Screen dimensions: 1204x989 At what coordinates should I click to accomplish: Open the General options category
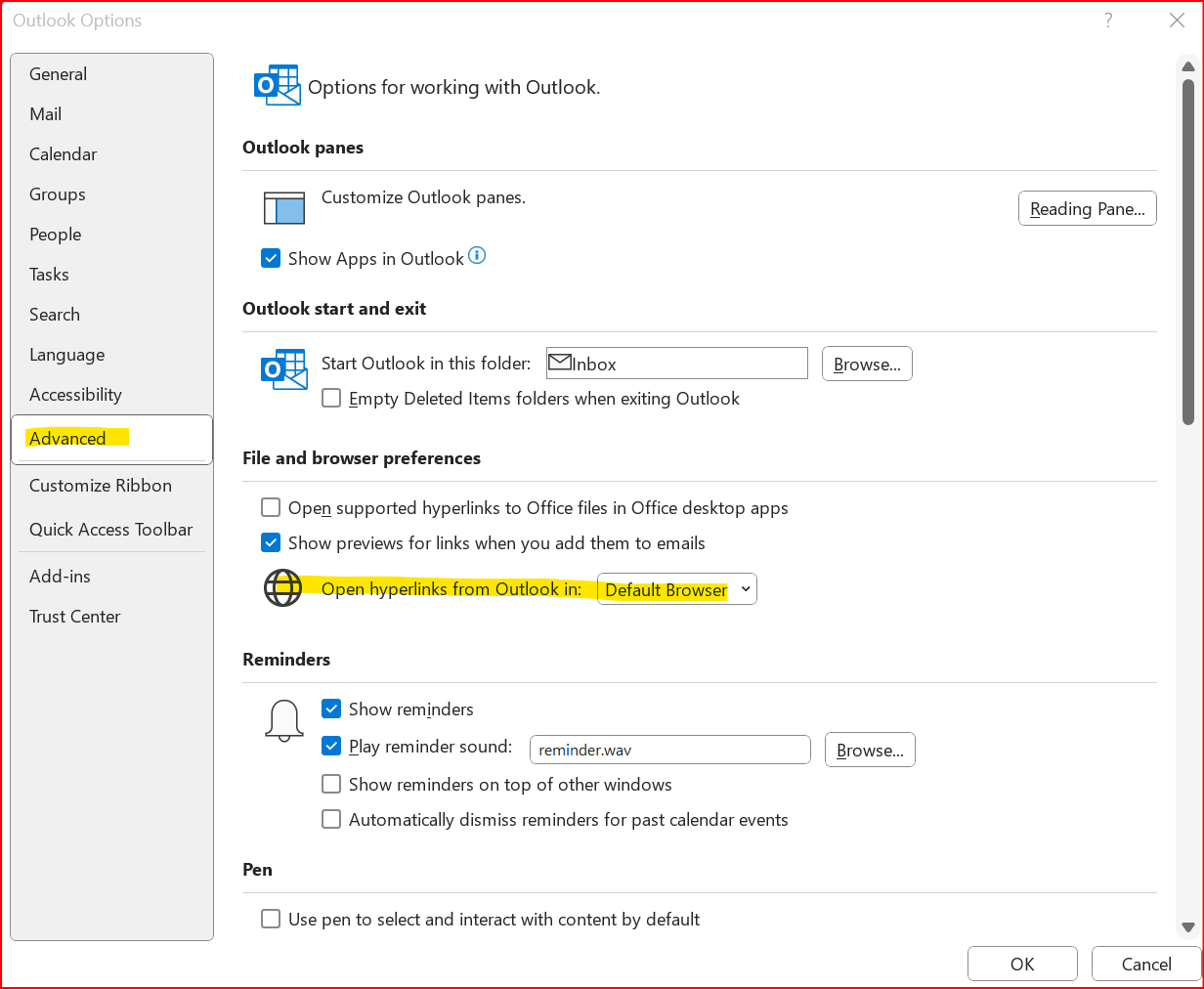pos(111,74)
